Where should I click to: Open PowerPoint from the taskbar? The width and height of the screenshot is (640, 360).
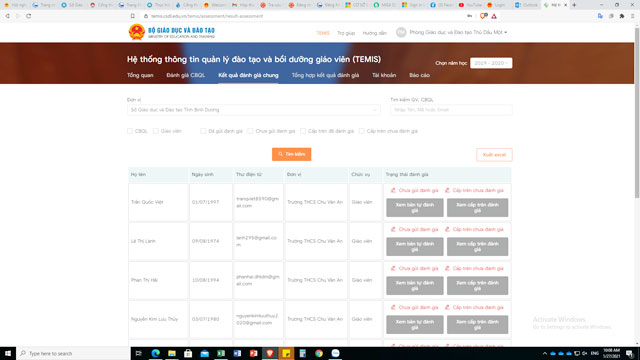coord(253,353)
